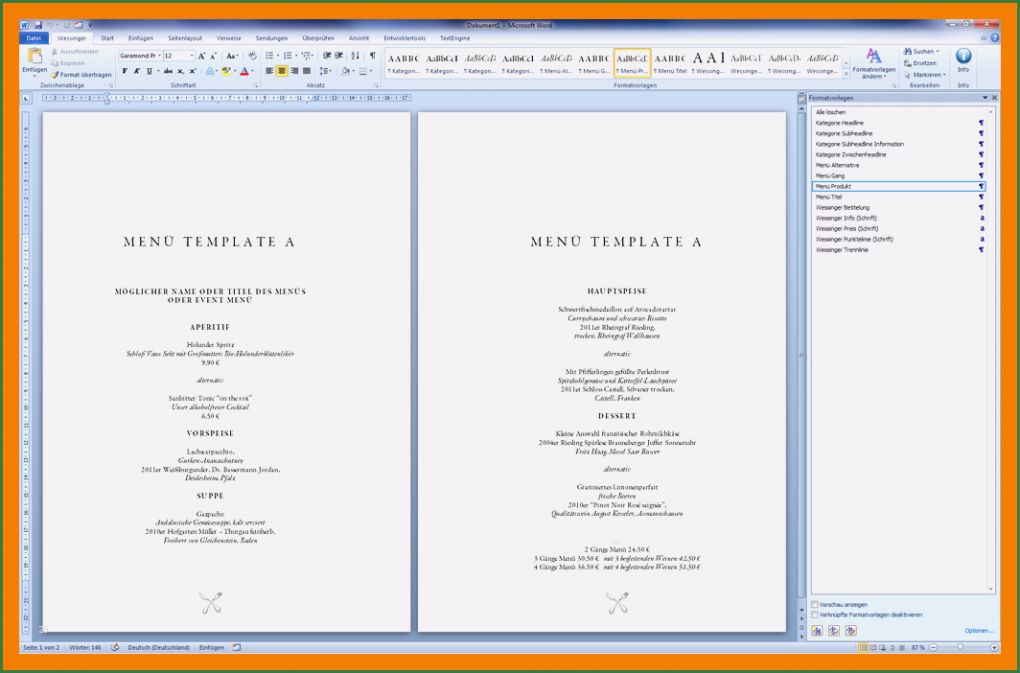This screenshot has height=673, width=1020.
Task: Open the font name dropdown Garamond
Action: tap(138, 56)
